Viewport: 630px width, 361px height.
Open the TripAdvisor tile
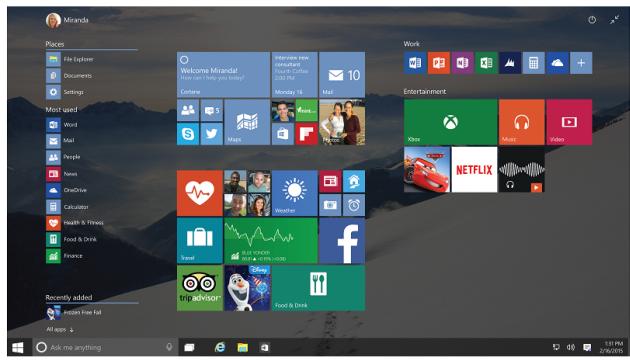click(200, 288)
